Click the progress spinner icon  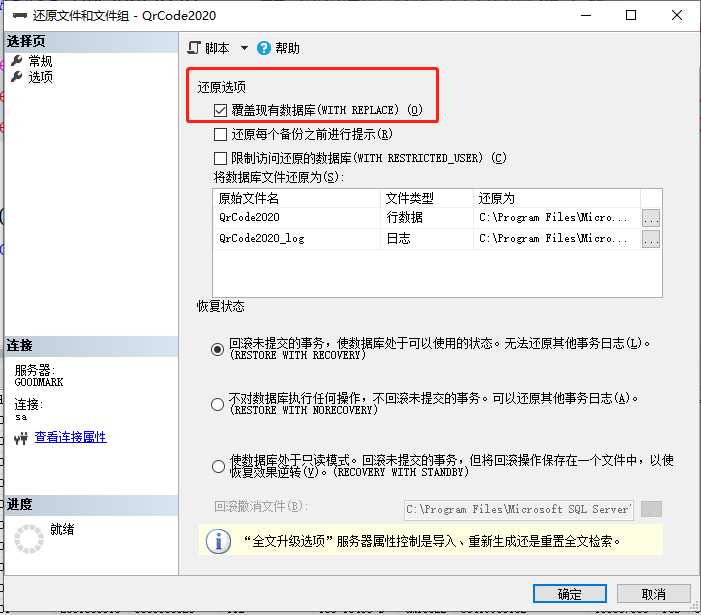pos(29,539)
